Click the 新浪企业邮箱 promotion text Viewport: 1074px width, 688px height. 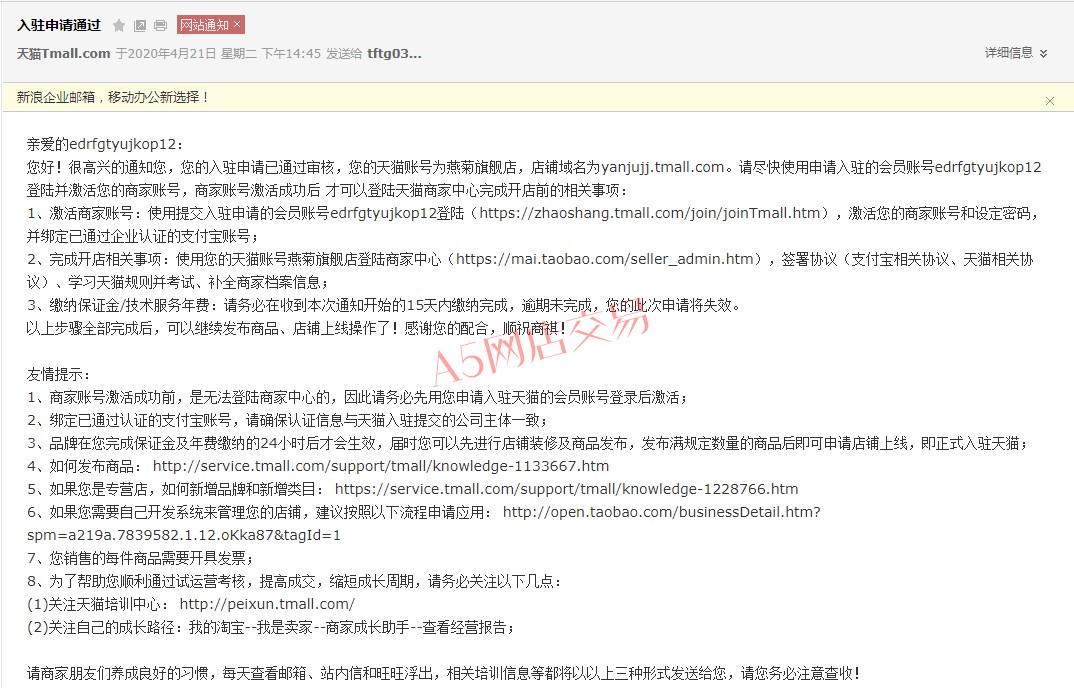[112, 97]
